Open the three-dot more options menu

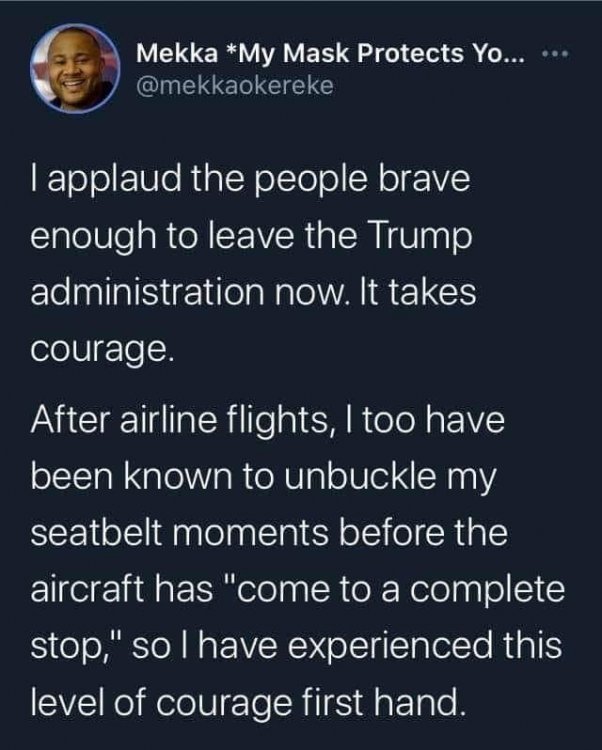(x=557, y=53)
